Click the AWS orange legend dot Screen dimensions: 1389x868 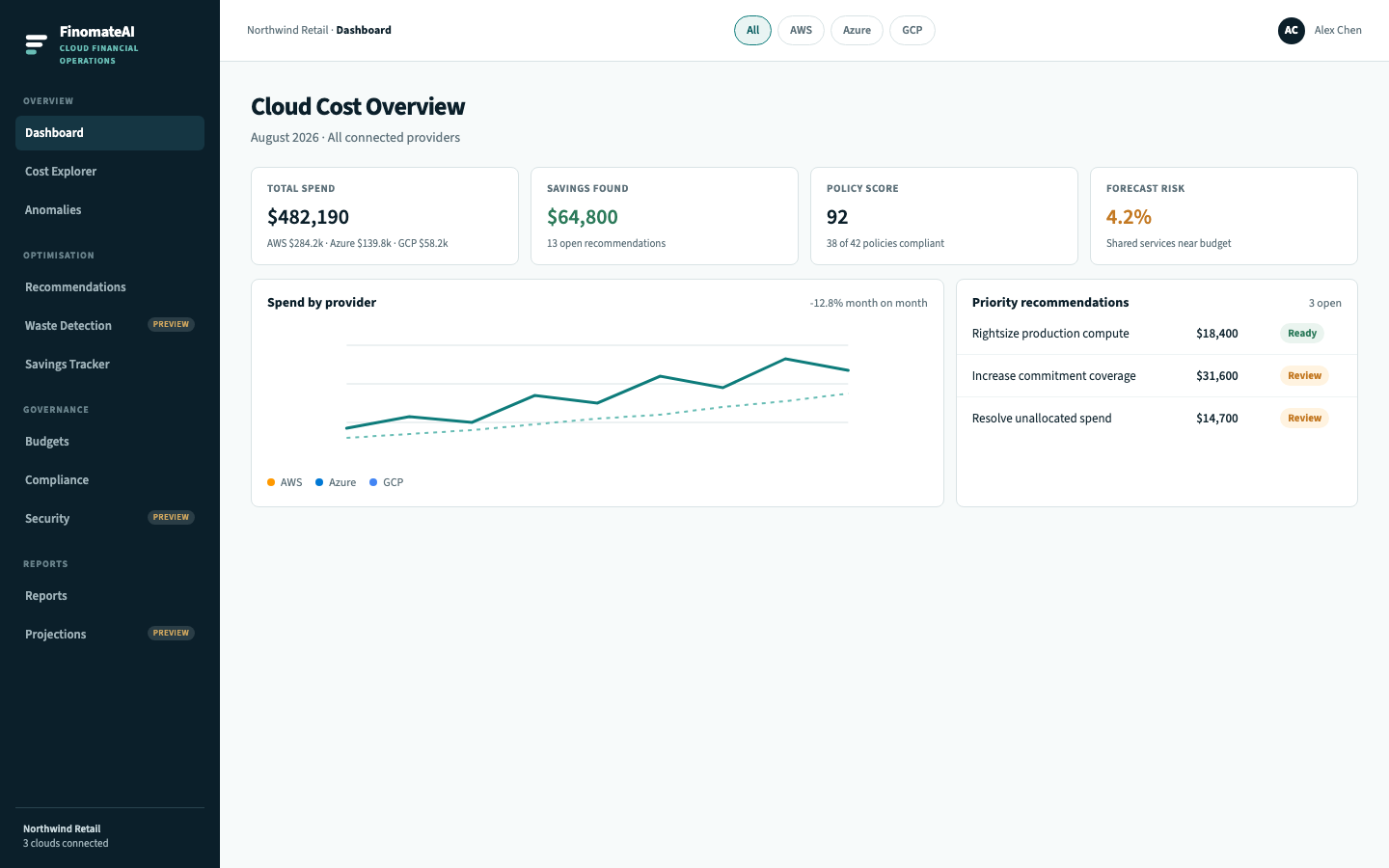[271, 482]
